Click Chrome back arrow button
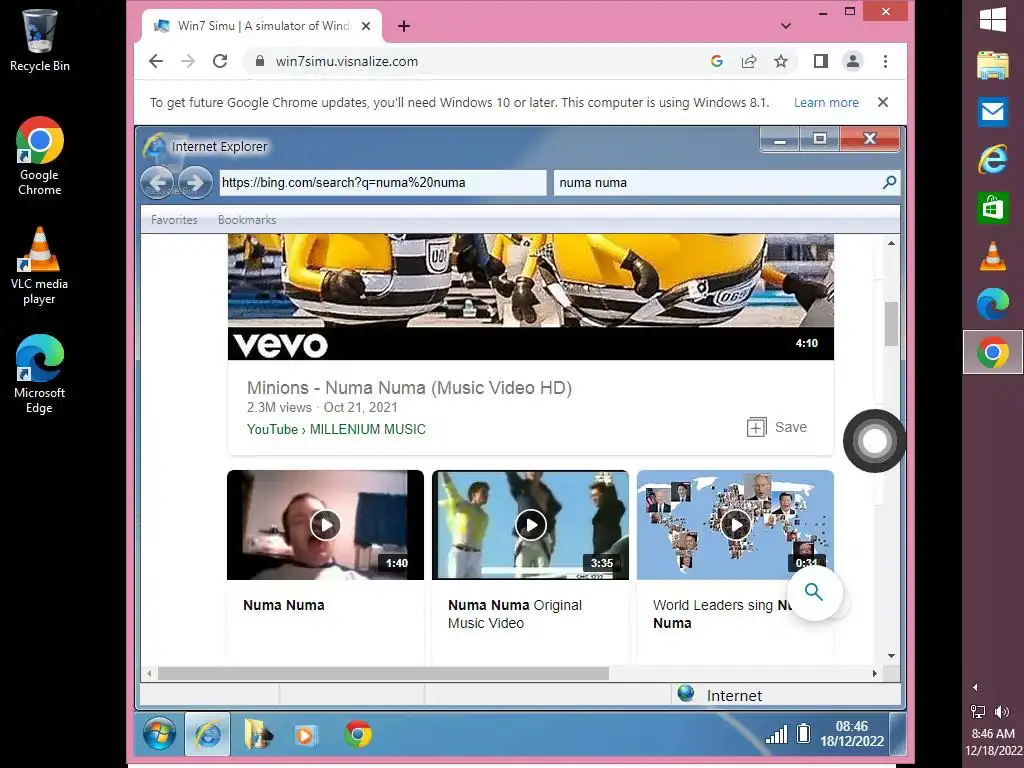The image size is (1024, 768). 155,61
